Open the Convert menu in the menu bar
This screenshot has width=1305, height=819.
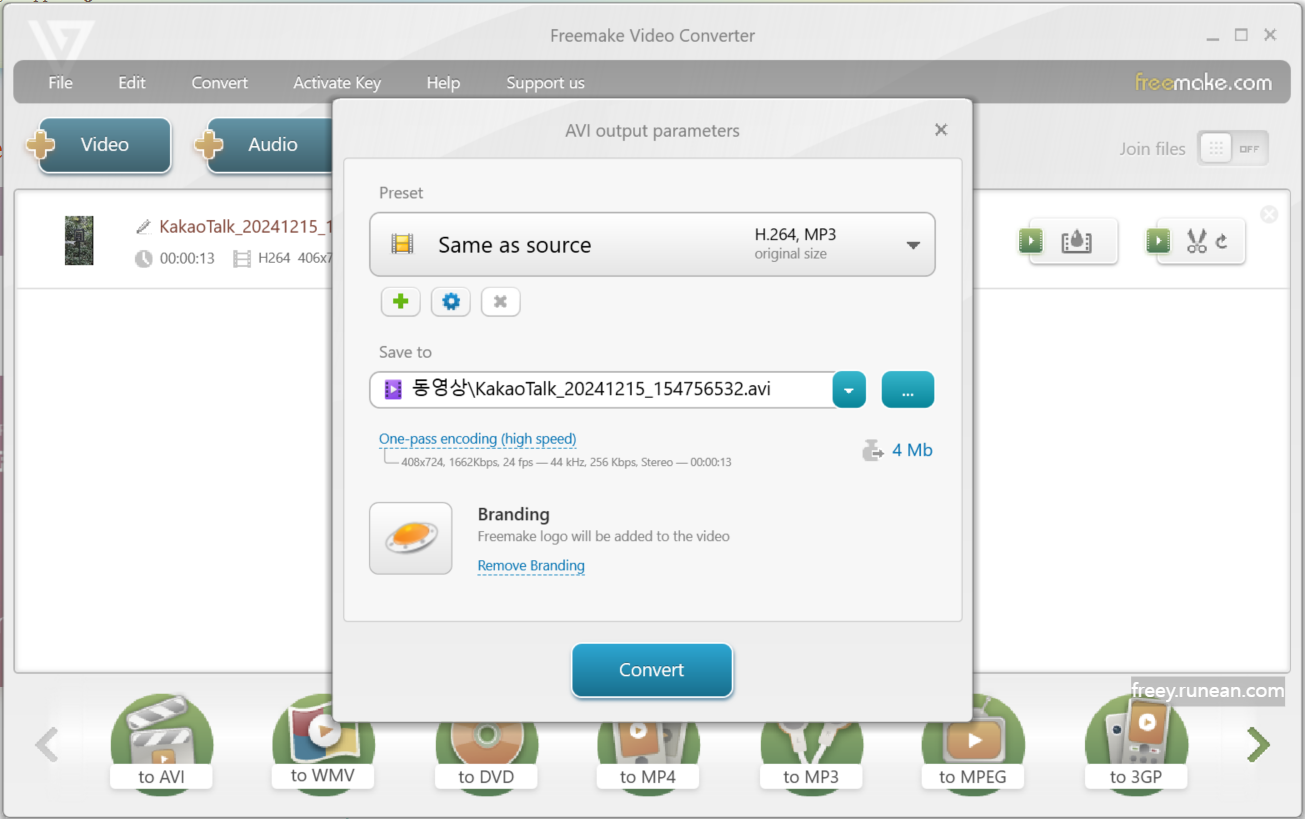(x=219, y=83)
